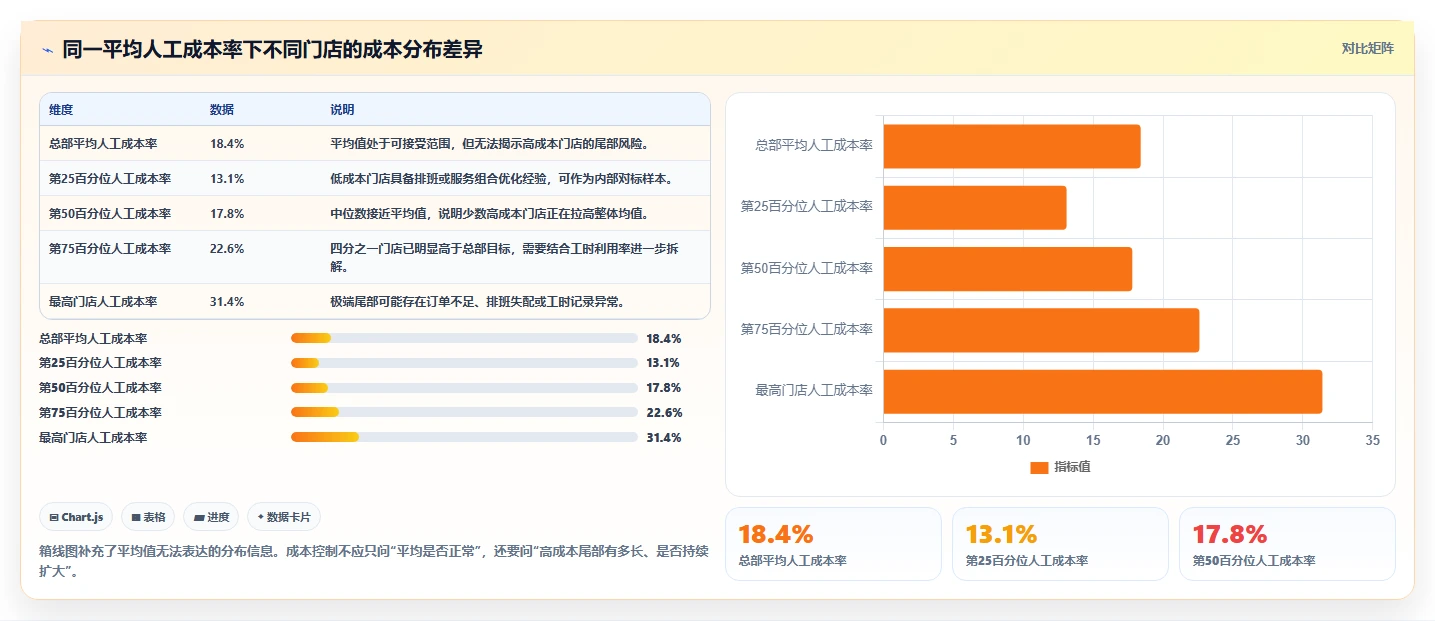Click the page title 同一平均人工成本率下不同门店的成本分布差异
The width and height of the screenshot is (1435, 621).
(272, 49)
